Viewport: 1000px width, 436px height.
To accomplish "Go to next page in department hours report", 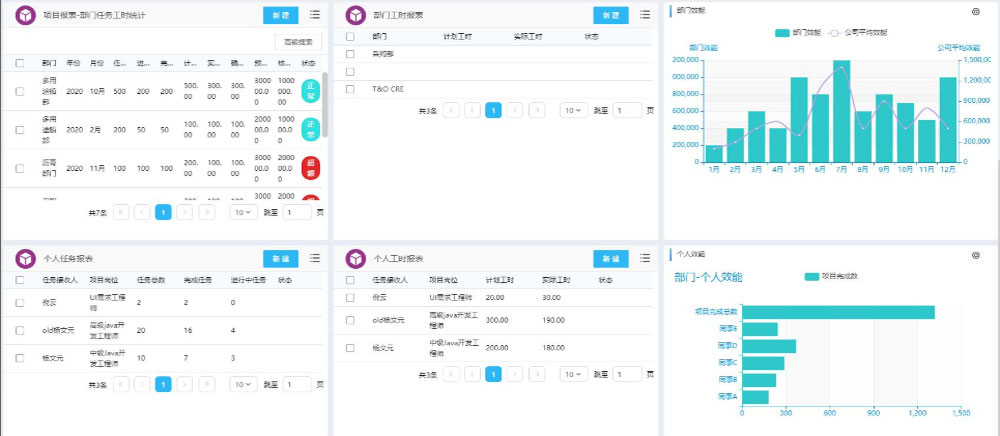I will pos(515,110).
